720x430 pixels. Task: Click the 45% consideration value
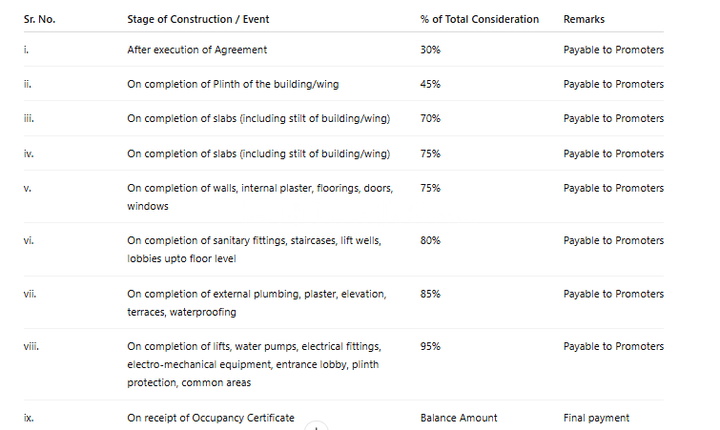pos(430,84)
